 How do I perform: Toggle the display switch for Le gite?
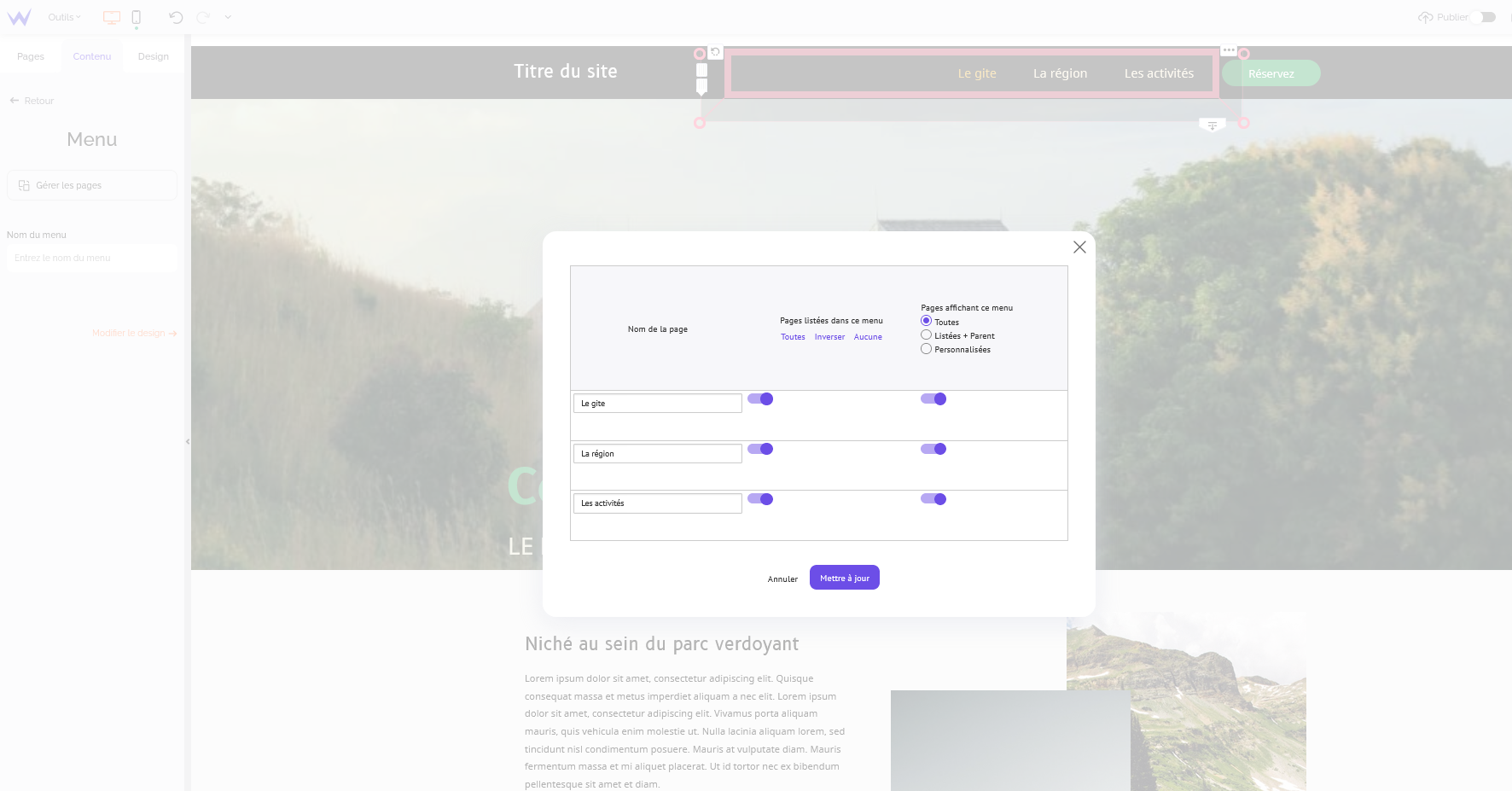933,398
